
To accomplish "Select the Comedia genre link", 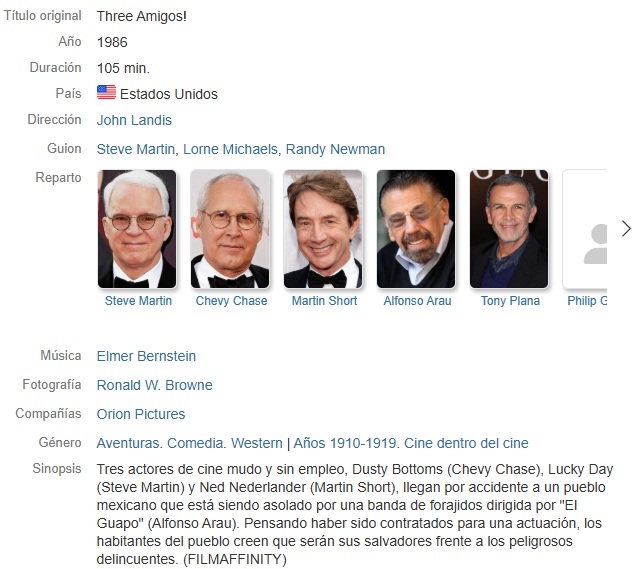I will click(195, 443).
